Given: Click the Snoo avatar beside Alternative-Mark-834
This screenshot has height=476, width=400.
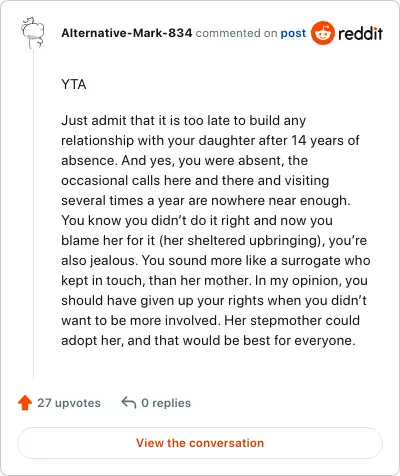Looking at the screenshot, I should (x=32, y=33).
